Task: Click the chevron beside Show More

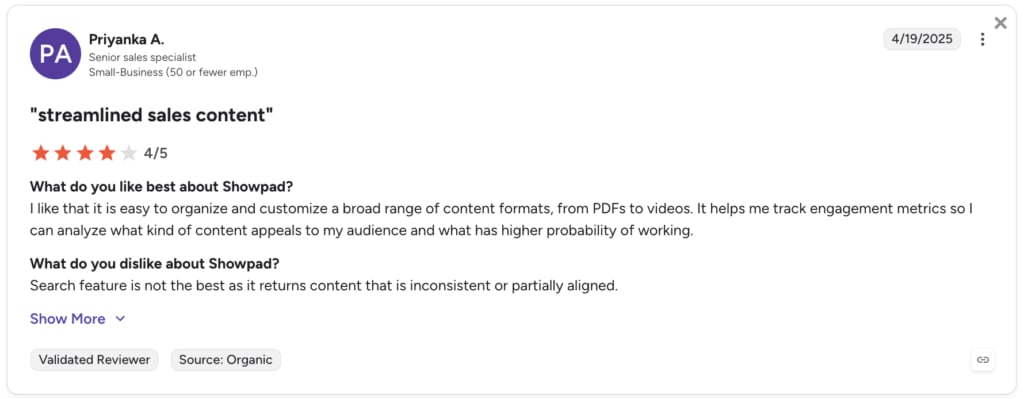Action: pos(120,319)
